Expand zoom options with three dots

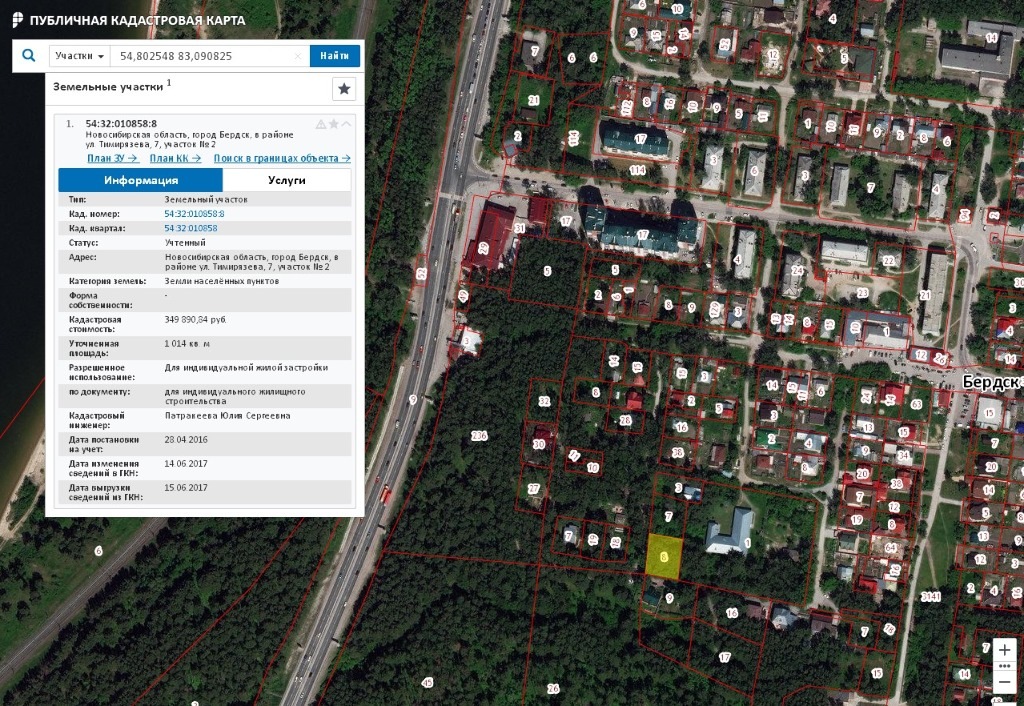pyautogui.click(x=1005, y=666)
